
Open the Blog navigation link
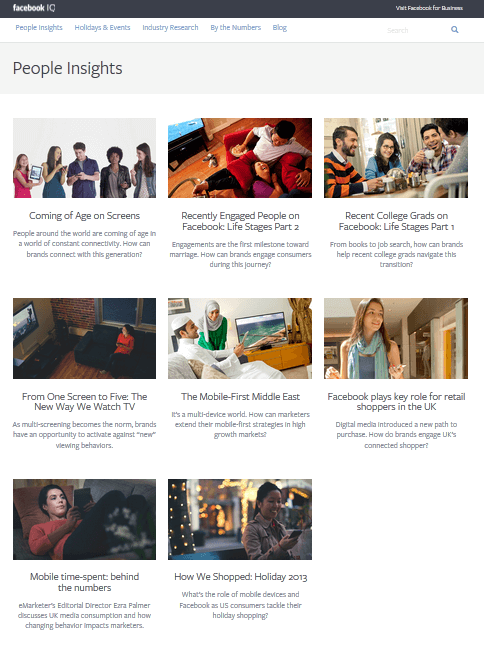pos(280,28)
